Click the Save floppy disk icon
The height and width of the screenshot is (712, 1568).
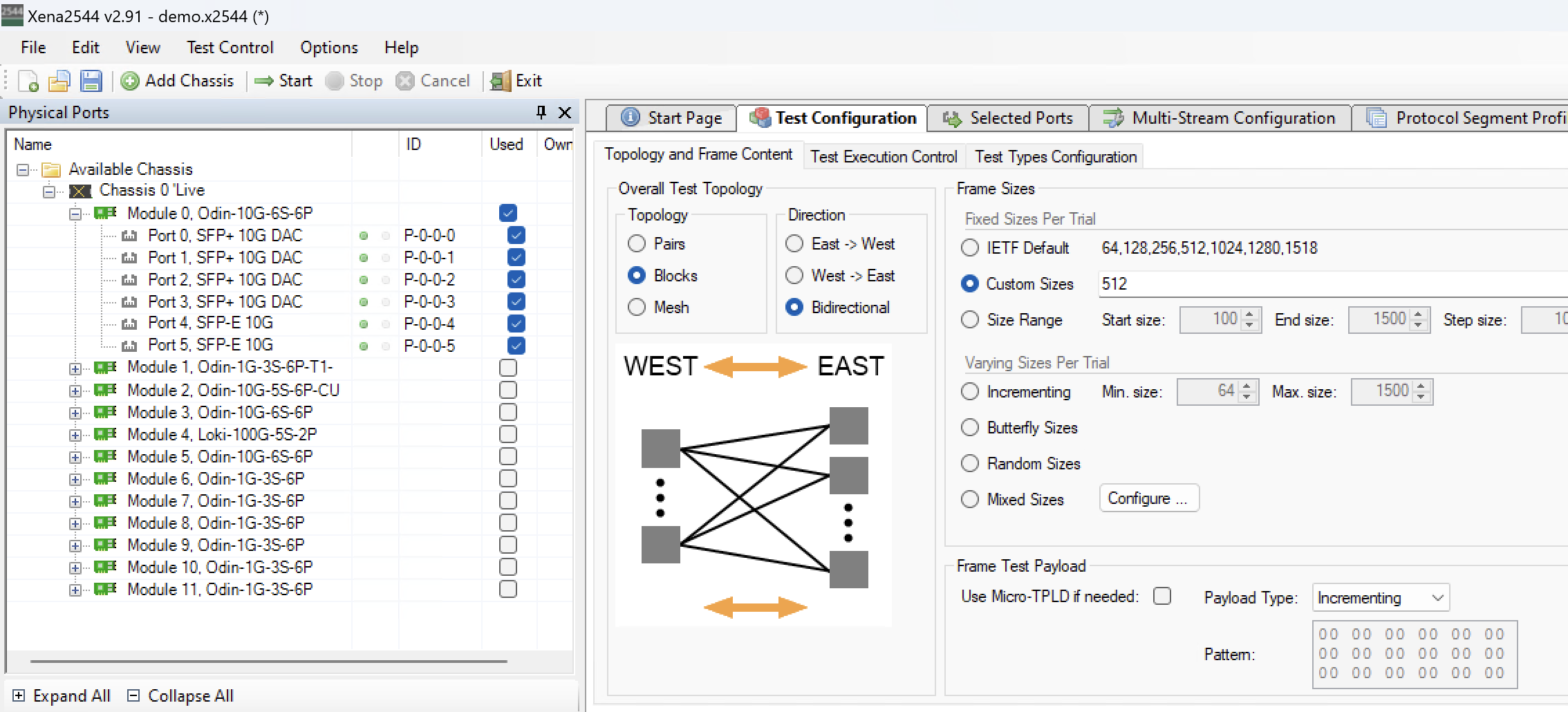pos(91,81)
